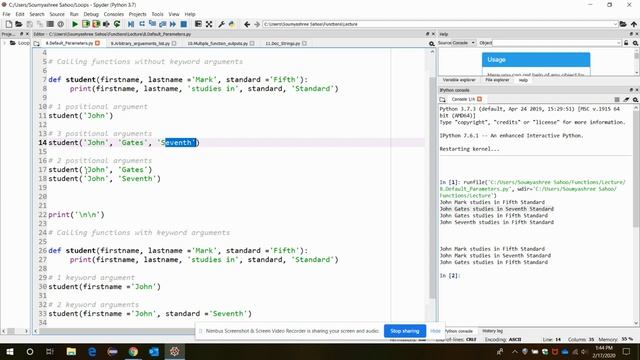Expand the working directory path dropdown
640x360 pixels.
(615, 24)
